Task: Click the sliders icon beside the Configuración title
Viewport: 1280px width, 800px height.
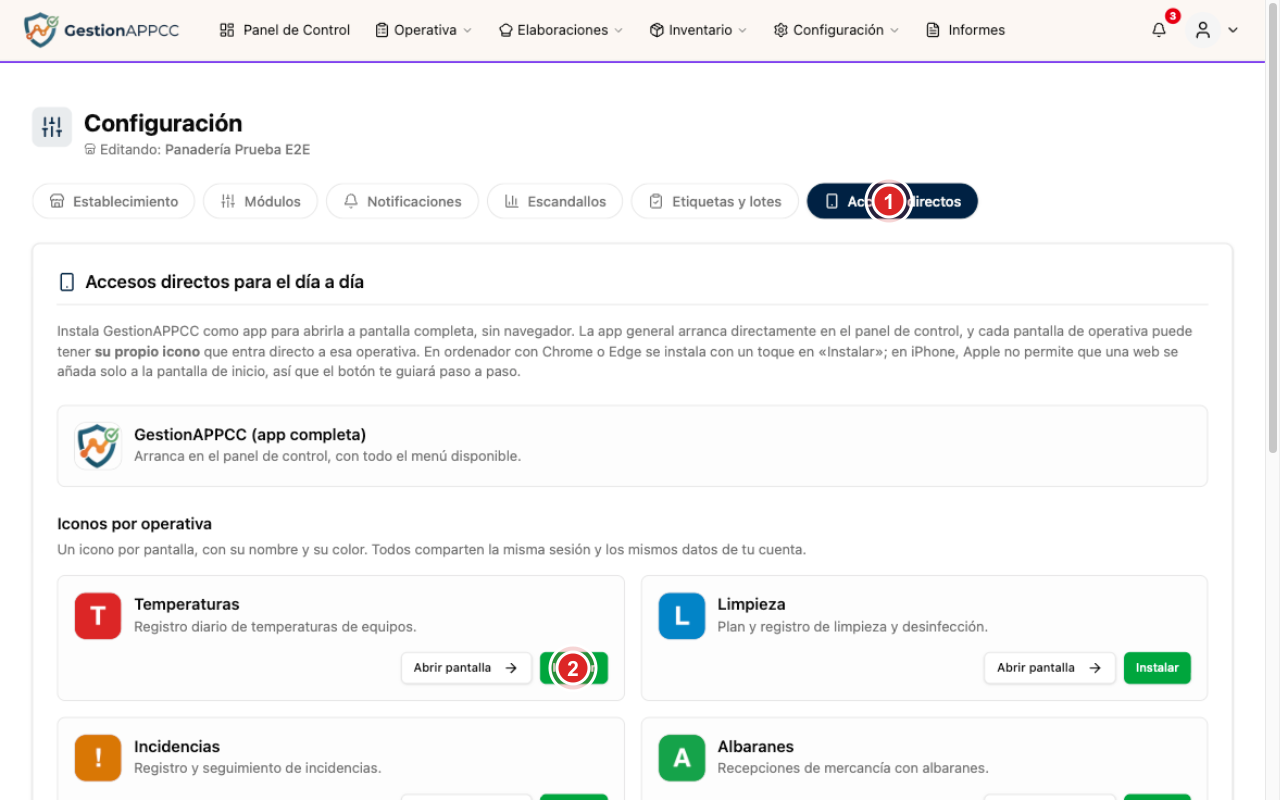Action: click(52, 127)
